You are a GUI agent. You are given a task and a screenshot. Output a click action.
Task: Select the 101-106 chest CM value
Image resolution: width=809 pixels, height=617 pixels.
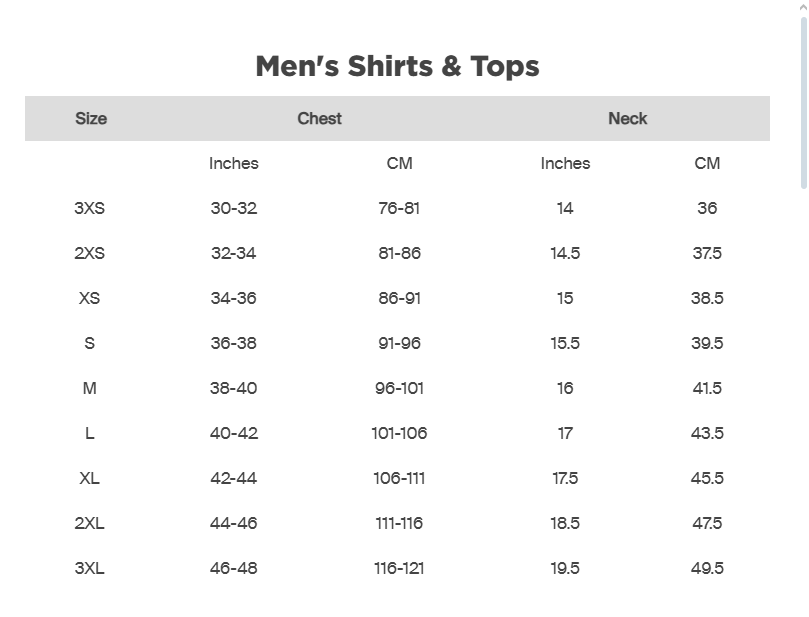(399, 433)
